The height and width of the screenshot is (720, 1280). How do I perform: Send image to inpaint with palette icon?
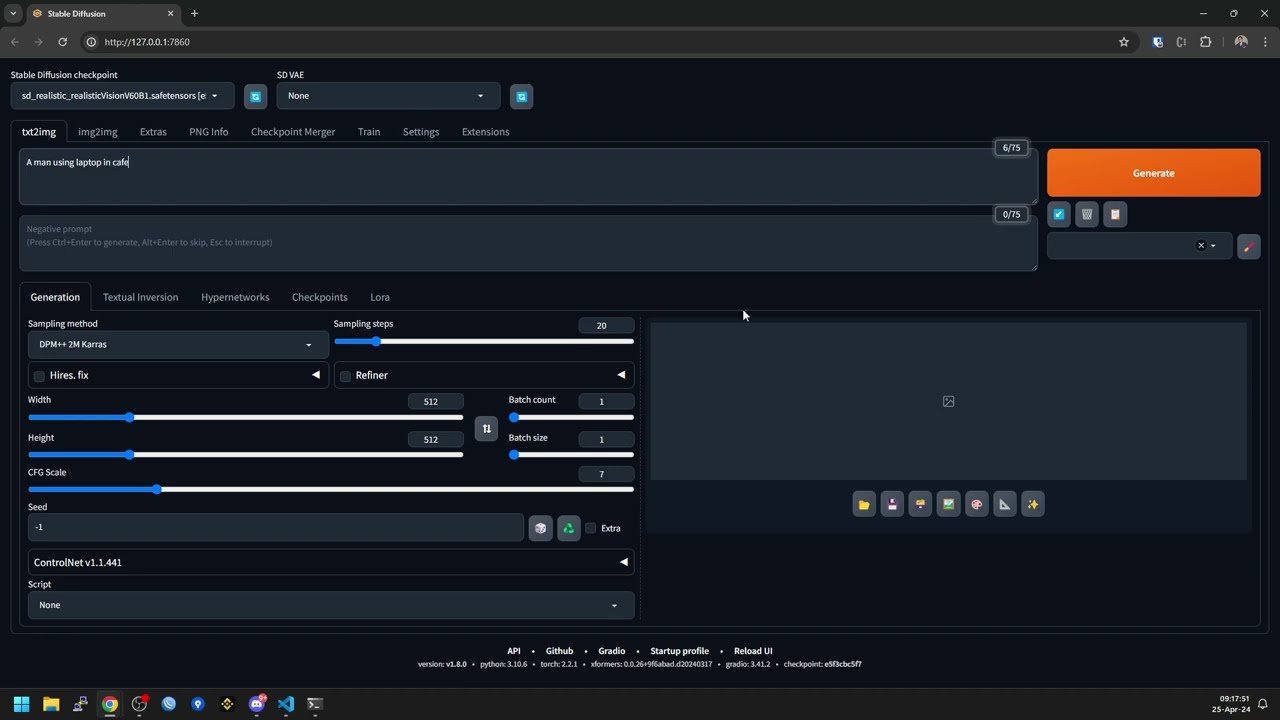pos(977,505)
